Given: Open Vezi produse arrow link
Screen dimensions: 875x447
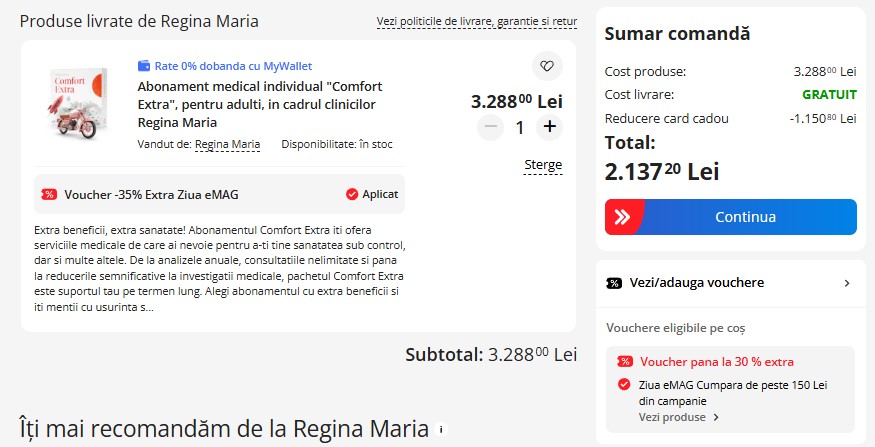Looking at the screenshot, I should [679, 417].
